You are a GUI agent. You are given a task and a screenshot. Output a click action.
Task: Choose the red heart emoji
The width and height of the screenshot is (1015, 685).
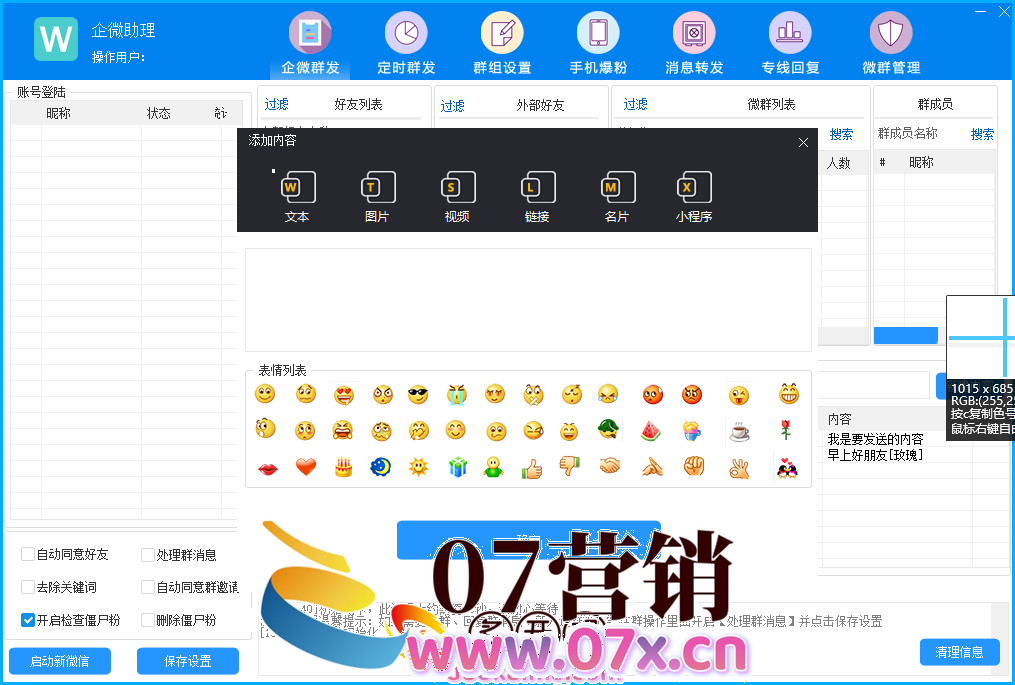tap(306, 466)
